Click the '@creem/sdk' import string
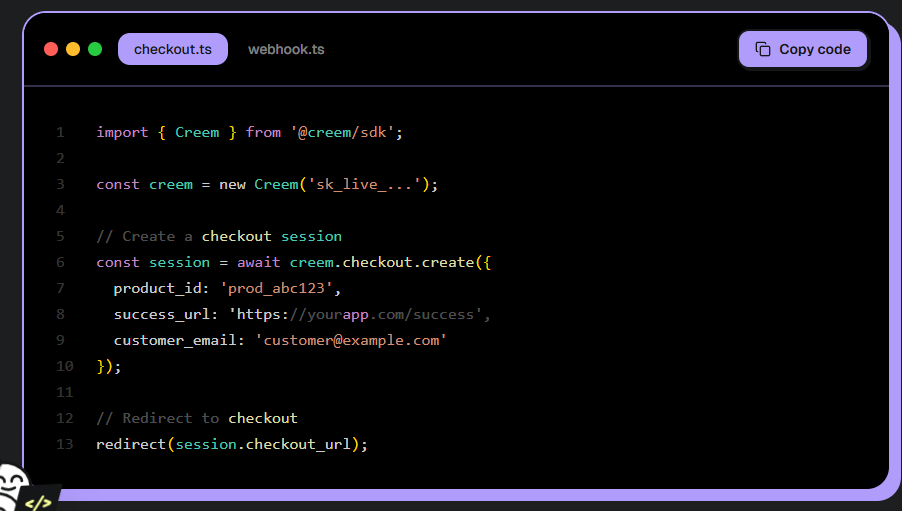902x511 pixels. [342, 132]
